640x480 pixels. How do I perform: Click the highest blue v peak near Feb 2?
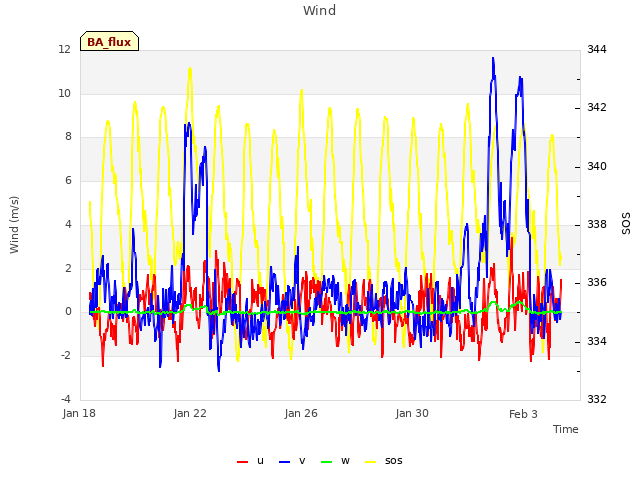click(x=493, y=59)
